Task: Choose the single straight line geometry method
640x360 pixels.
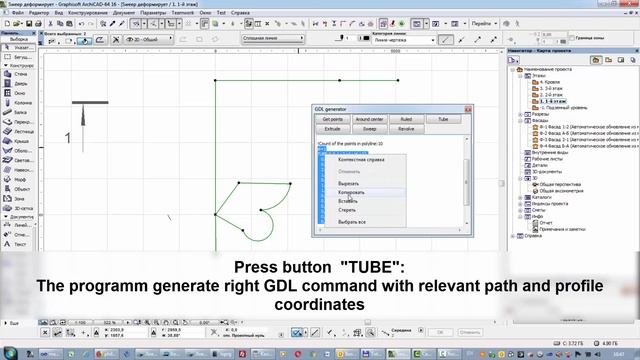Action: point(445,40)
